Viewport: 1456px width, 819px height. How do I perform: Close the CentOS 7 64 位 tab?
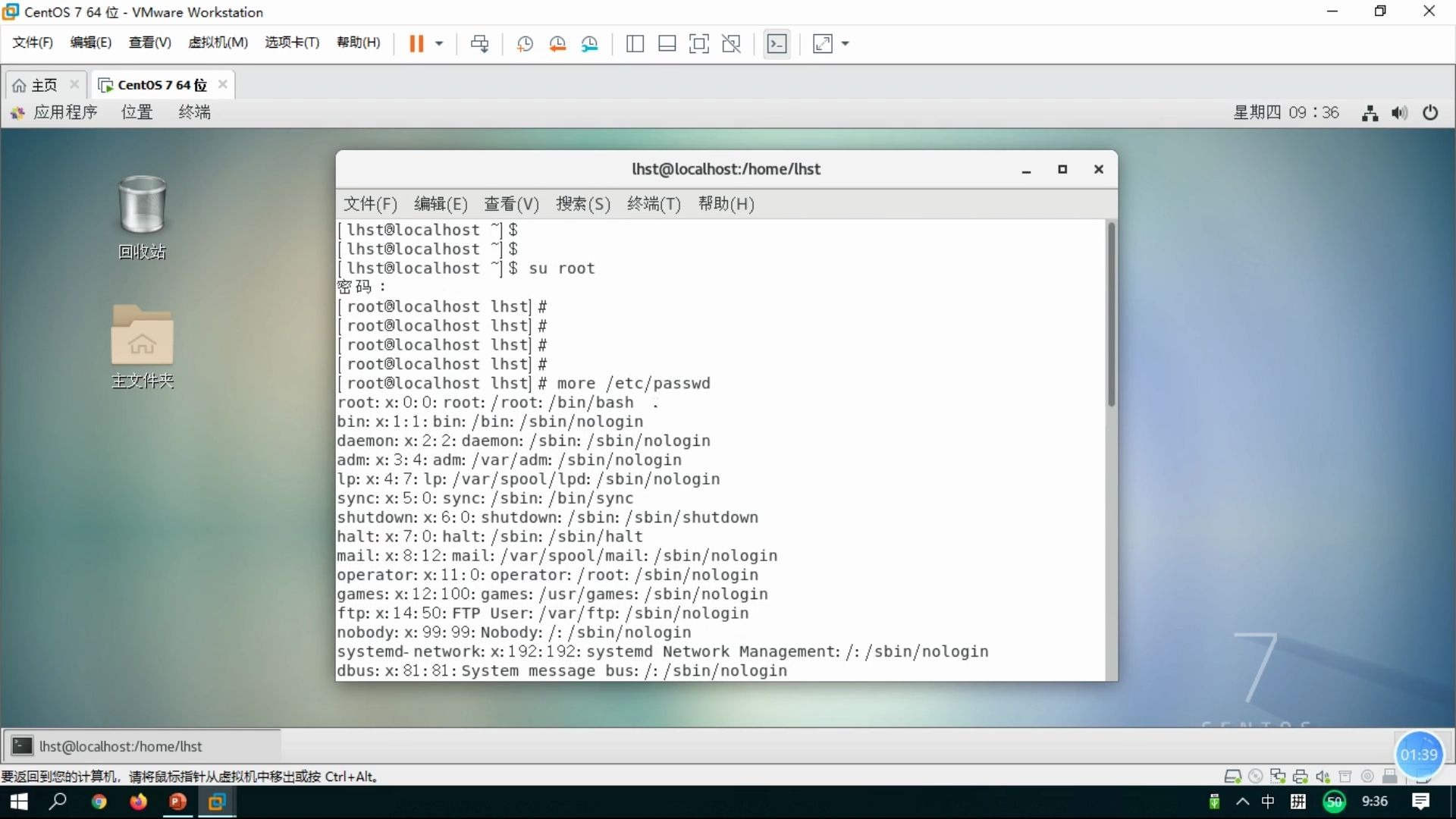[222, 84]
